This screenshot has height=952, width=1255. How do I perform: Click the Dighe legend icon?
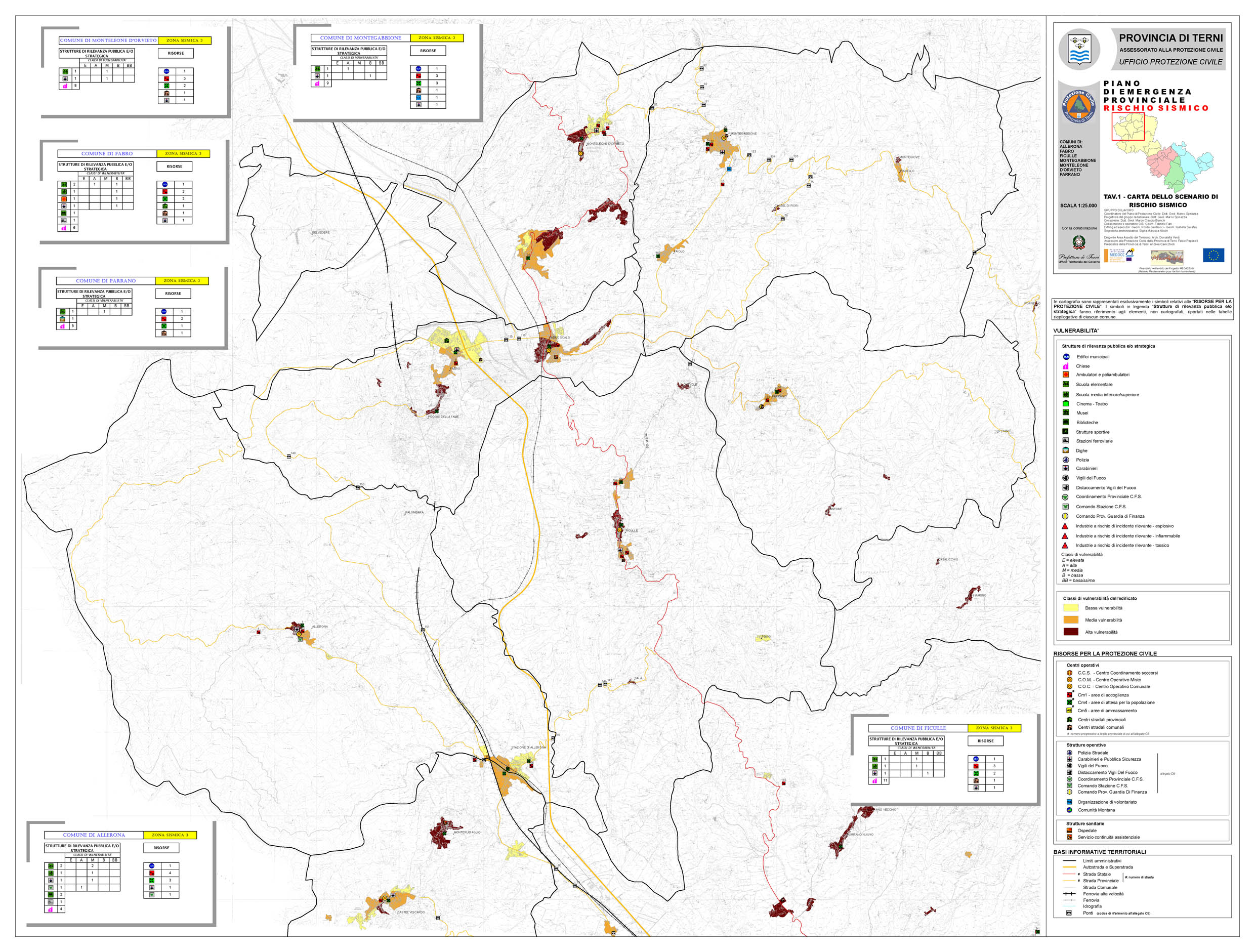[x=1066, y=450]
